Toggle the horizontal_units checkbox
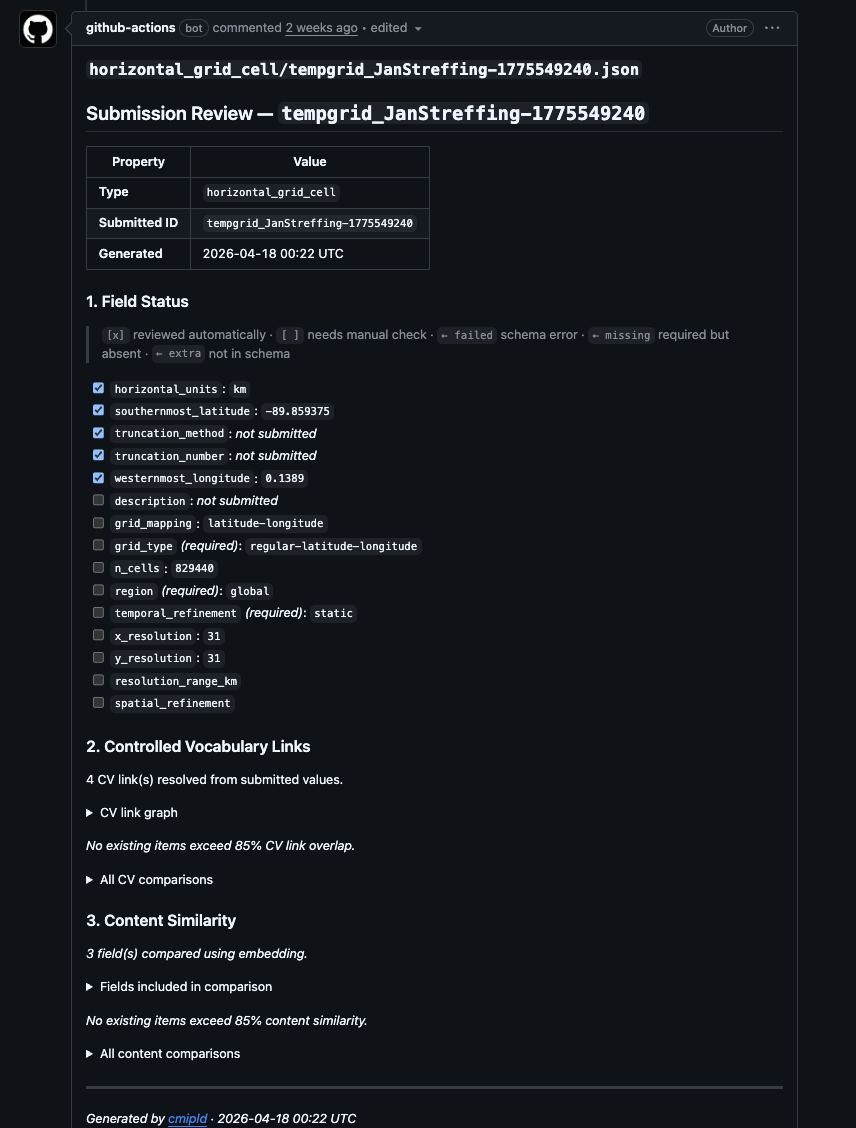Screen dimensions: 856x1128 [98, 388]
